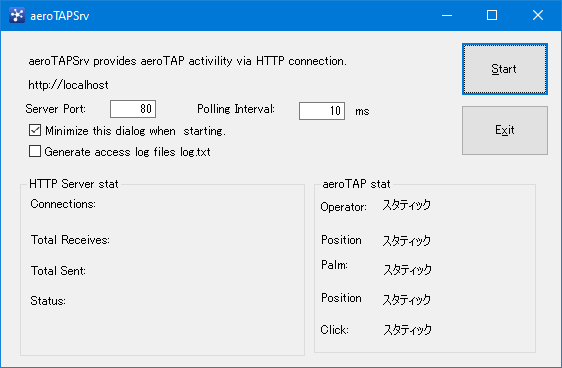Click the Click: label in aeroTAP stat
This screenshot has width=562, height=368.
pos(334,330)
